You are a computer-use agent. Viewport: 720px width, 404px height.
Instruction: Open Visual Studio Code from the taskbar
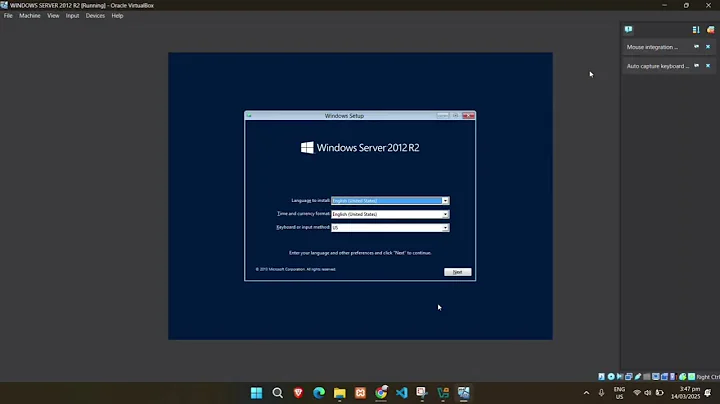(x=401, y=393)
